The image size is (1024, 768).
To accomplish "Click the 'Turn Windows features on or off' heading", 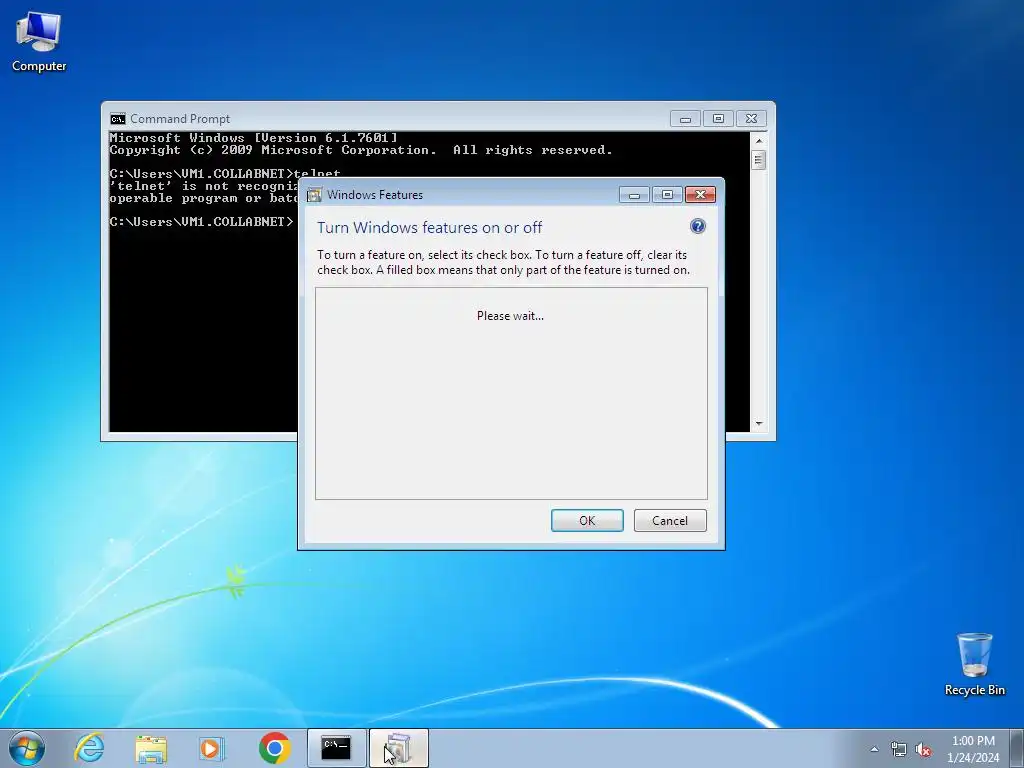I will coord(430,227).
